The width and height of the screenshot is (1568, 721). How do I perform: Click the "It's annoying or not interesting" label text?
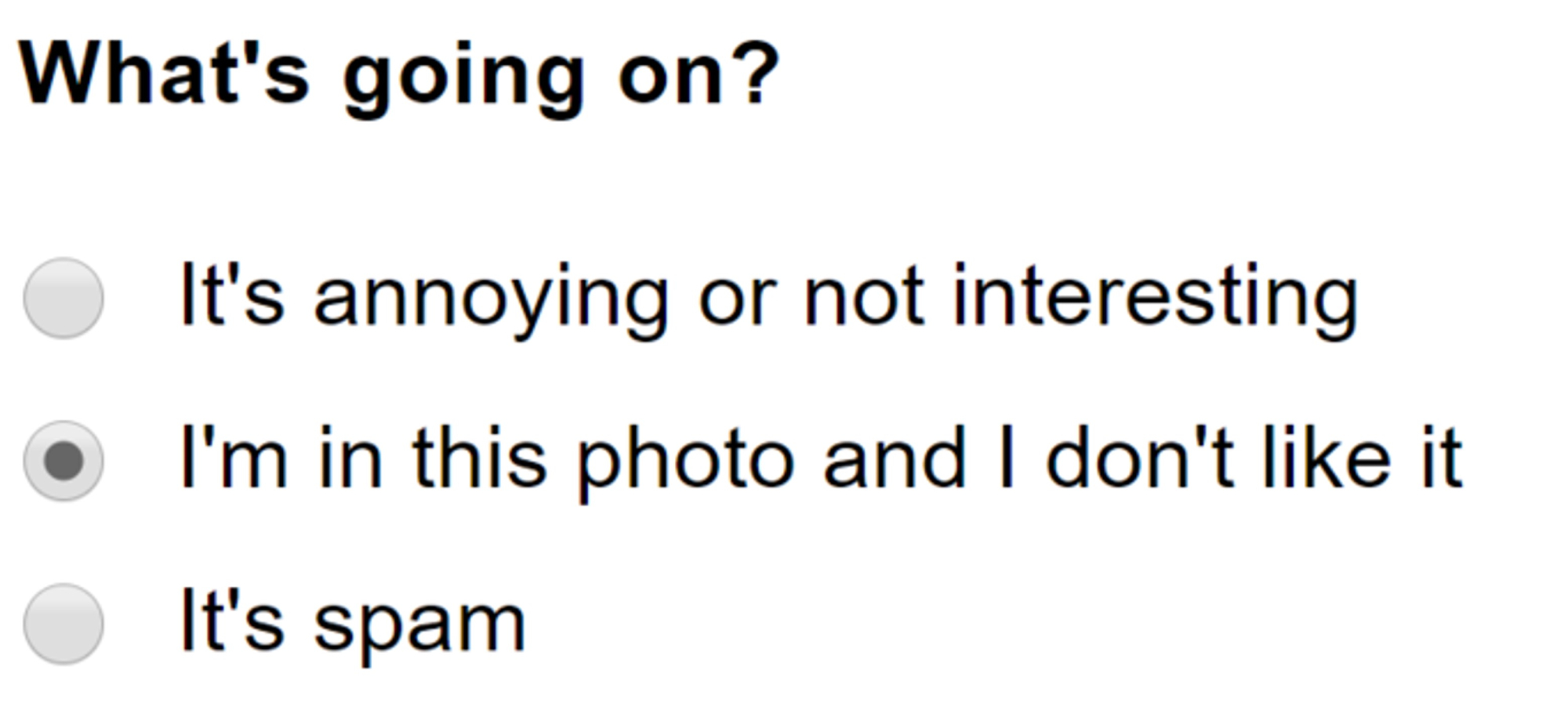(768, 298)
